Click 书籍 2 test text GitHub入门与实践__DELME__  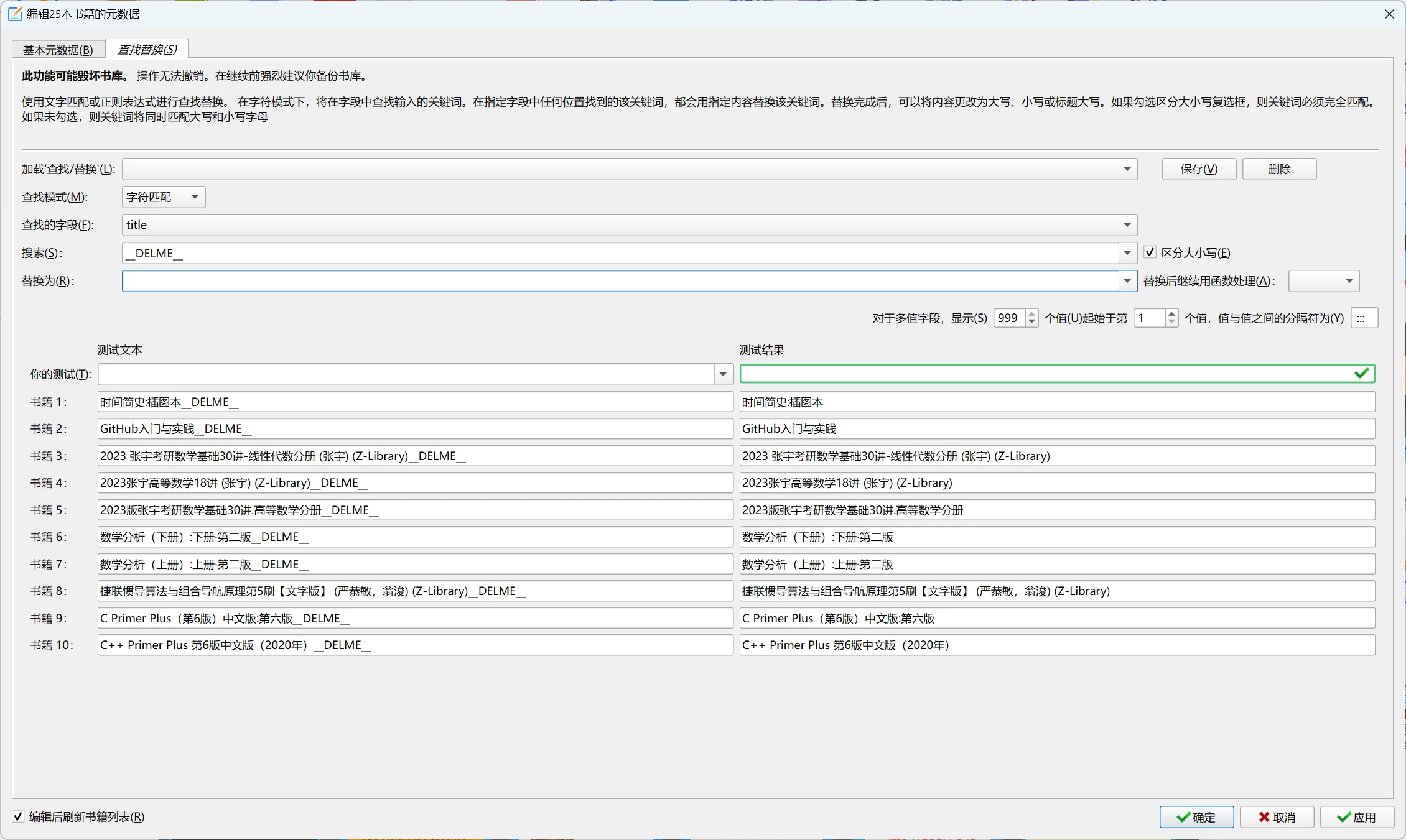pyautogui.click(x=415, y=428)
